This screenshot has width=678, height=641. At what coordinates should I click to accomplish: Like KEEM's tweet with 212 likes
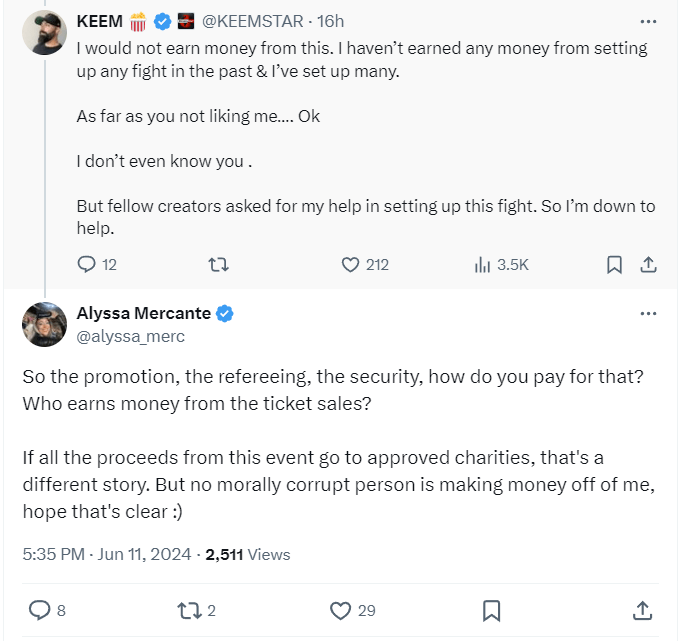[350, 265]
